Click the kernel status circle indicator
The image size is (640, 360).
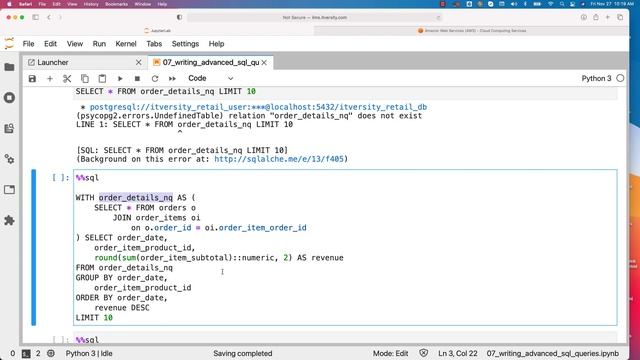click(620, 78)
